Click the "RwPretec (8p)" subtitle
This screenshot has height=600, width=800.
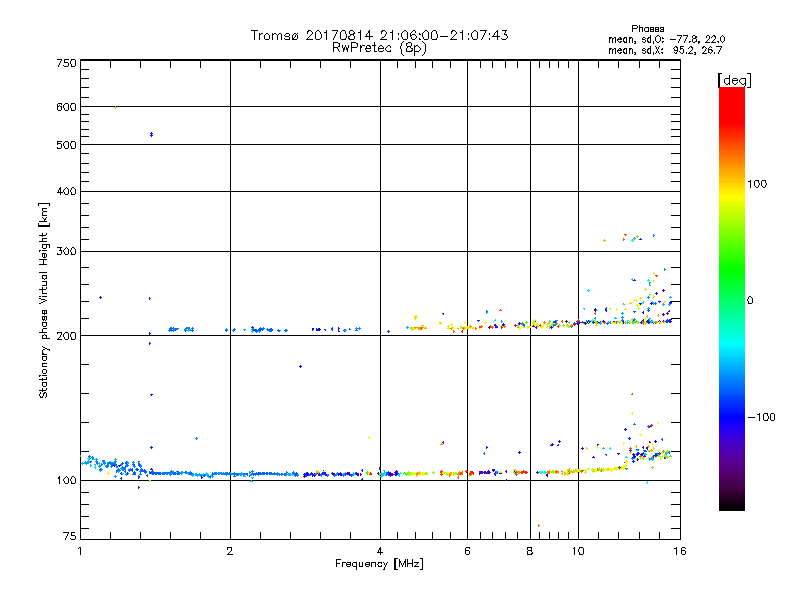tap(379, 48)
